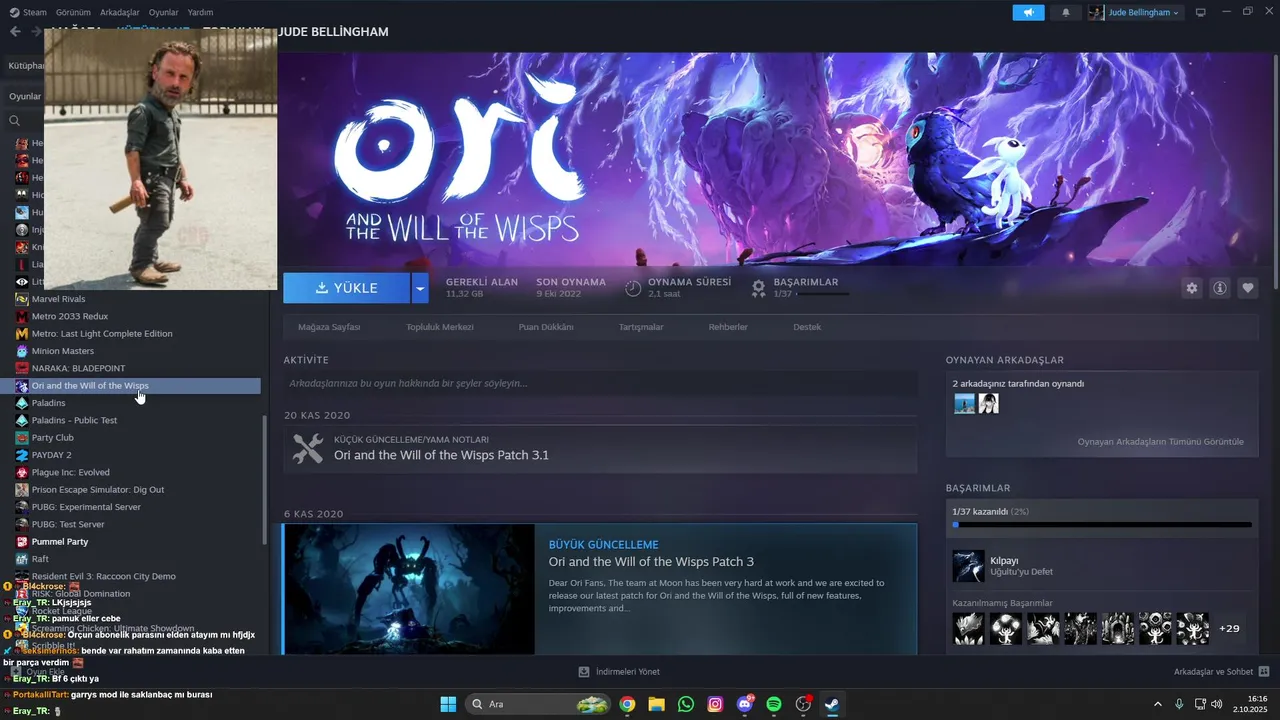Open the Kılpayı achievement icon

[968, 566]
